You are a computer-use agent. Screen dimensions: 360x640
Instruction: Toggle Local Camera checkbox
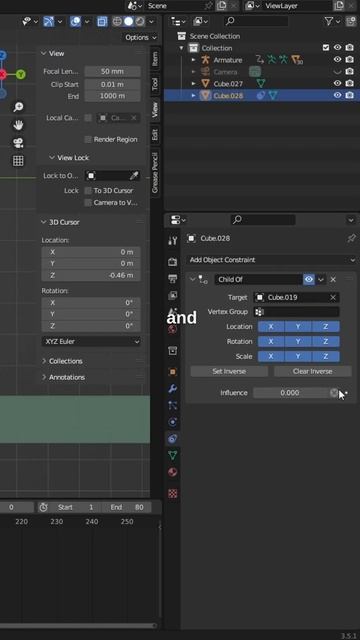88,118
